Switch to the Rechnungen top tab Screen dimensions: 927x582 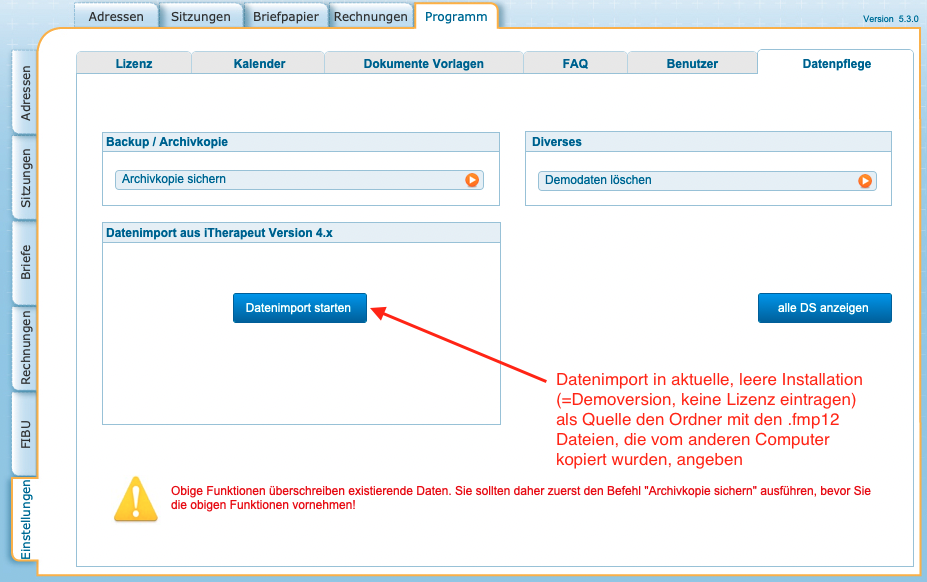(371, 17)
